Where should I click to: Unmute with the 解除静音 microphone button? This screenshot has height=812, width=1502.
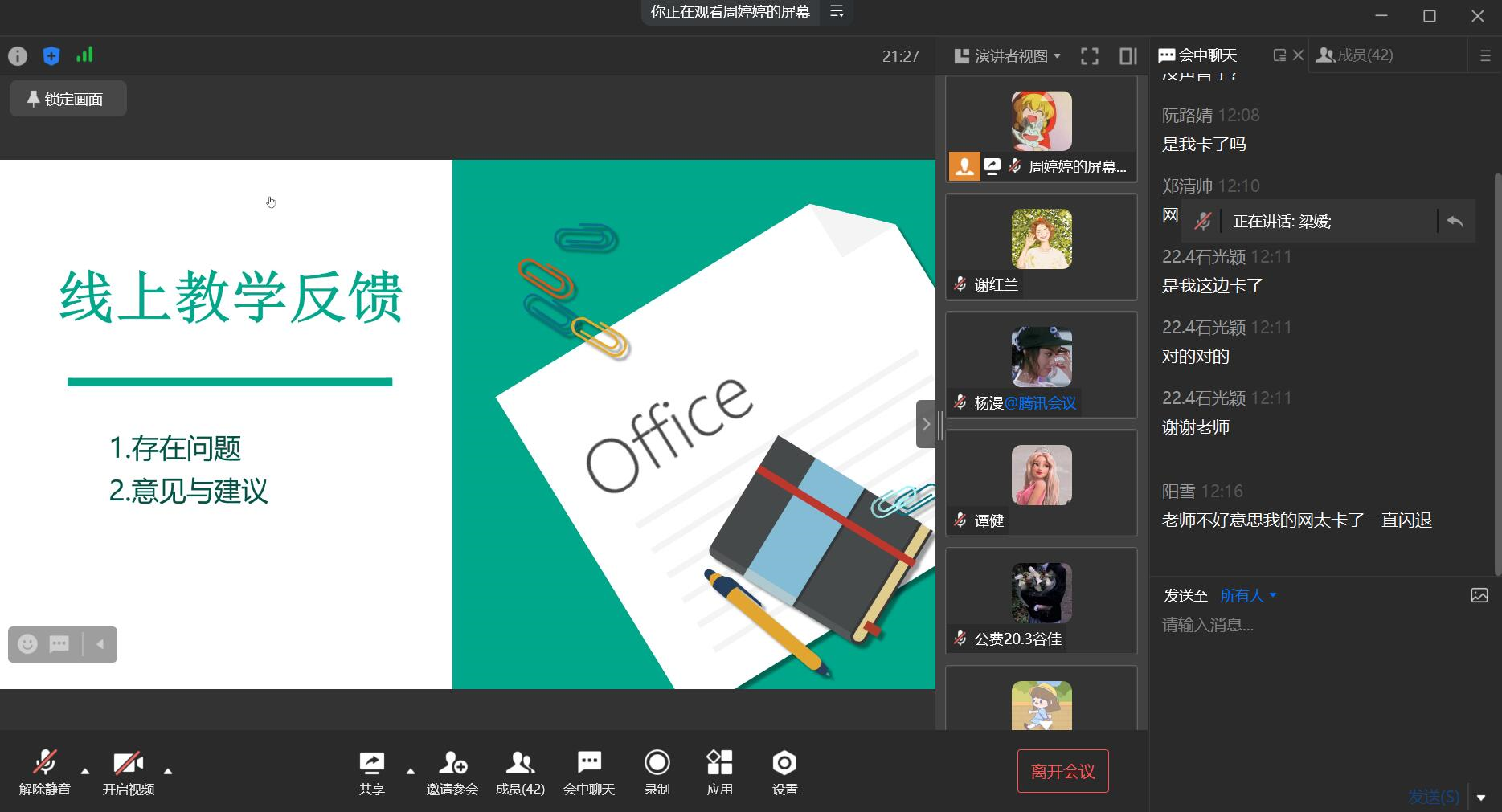click(x=45, y=771)
